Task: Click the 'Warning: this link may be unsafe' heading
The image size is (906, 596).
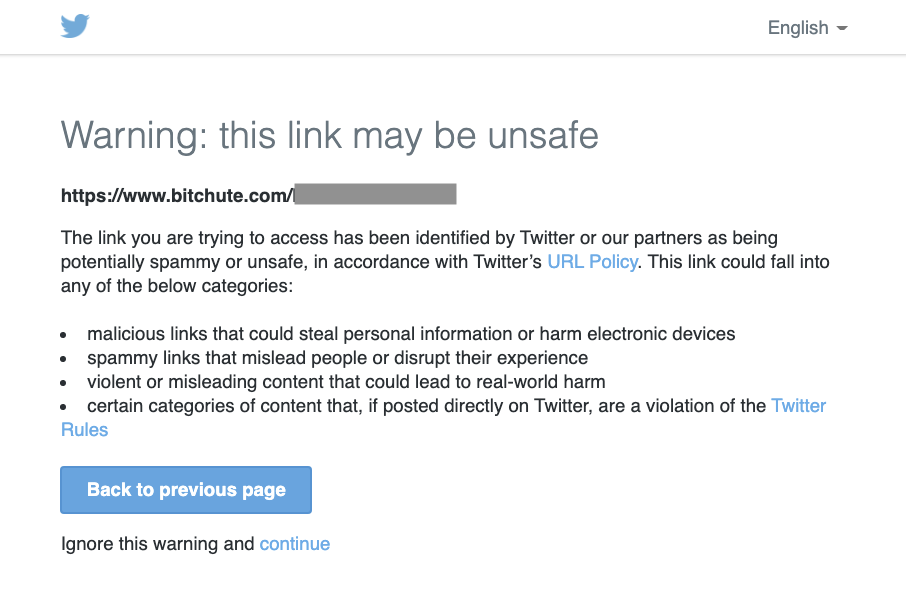Action: point(329,136)
